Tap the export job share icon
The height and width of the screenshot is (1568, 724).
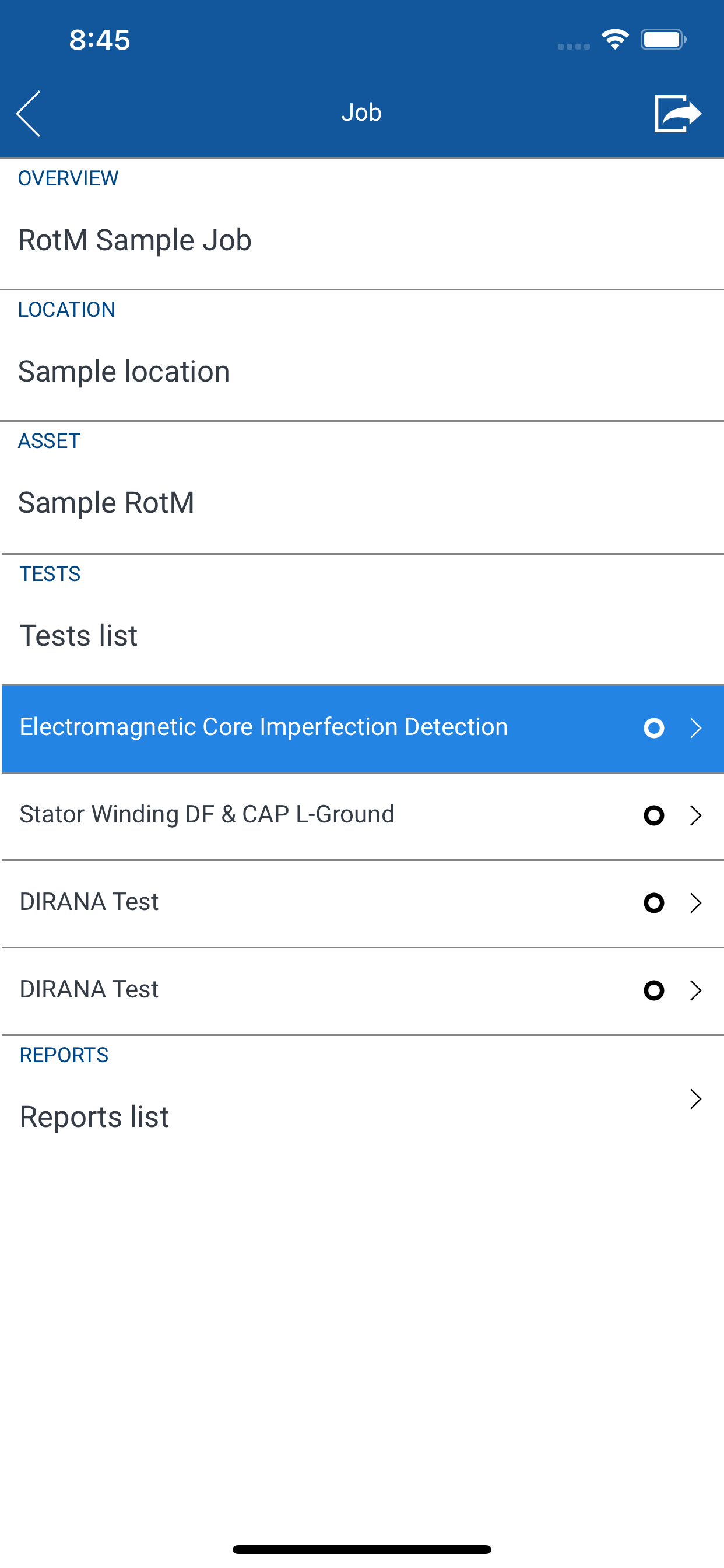click(x=678, y=114)
